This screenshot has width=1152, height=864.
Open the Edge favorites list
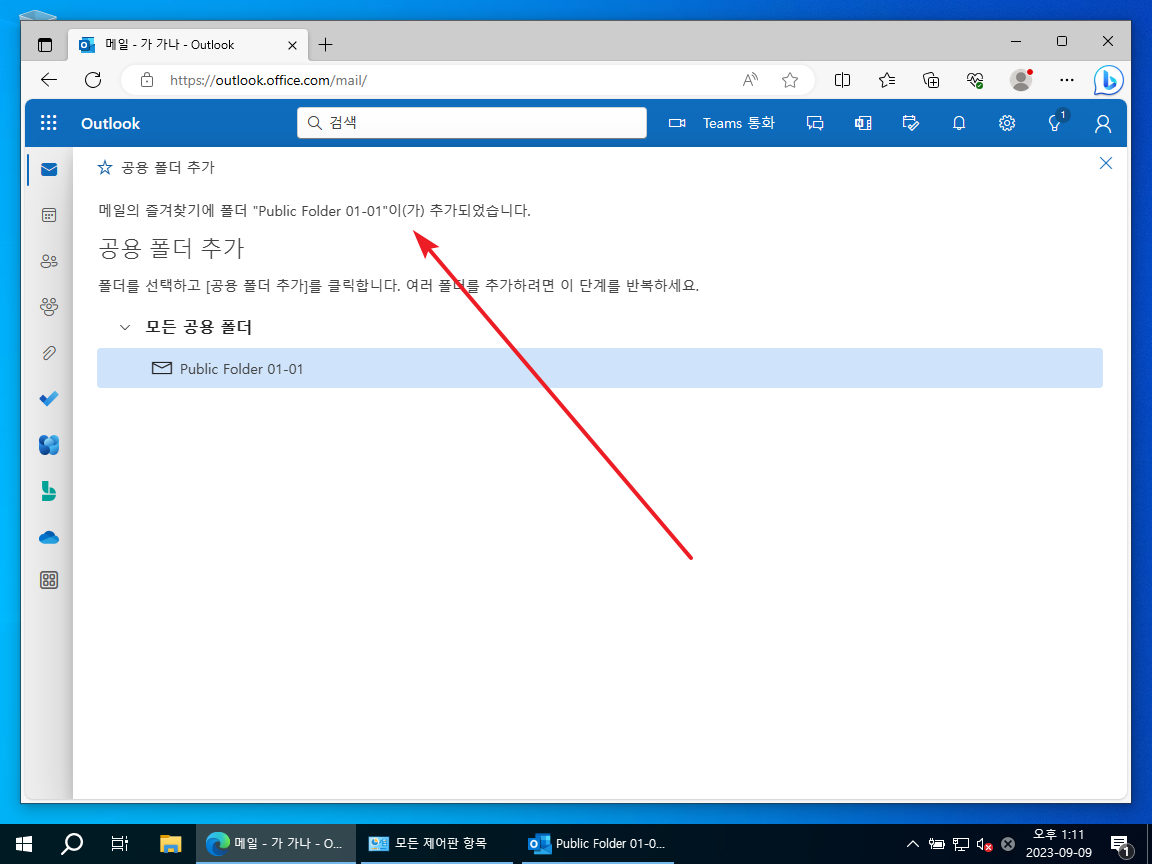(x=887, y=80)
